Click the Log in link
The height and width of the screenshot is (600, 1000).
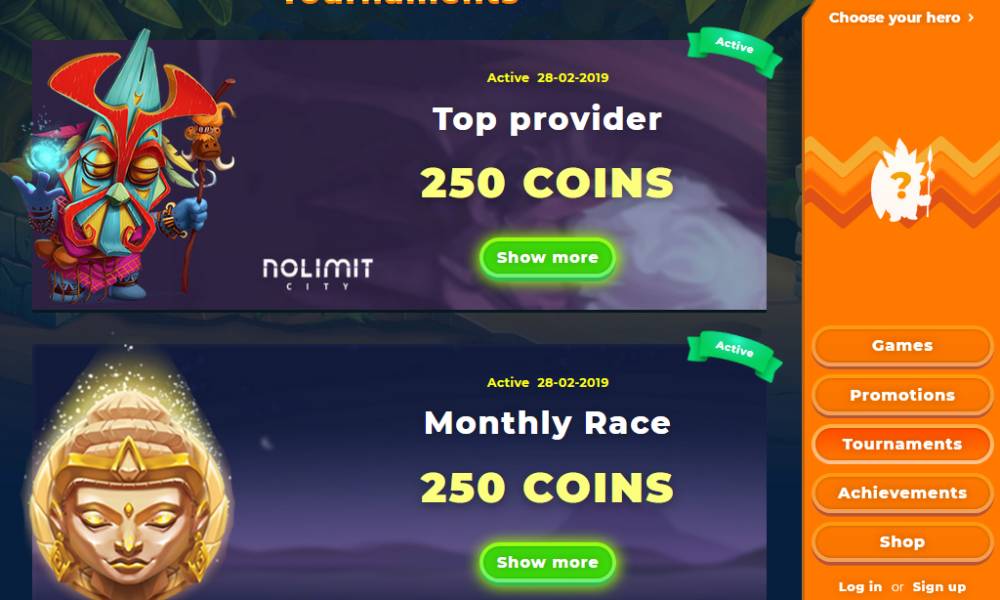click(860, 587)
